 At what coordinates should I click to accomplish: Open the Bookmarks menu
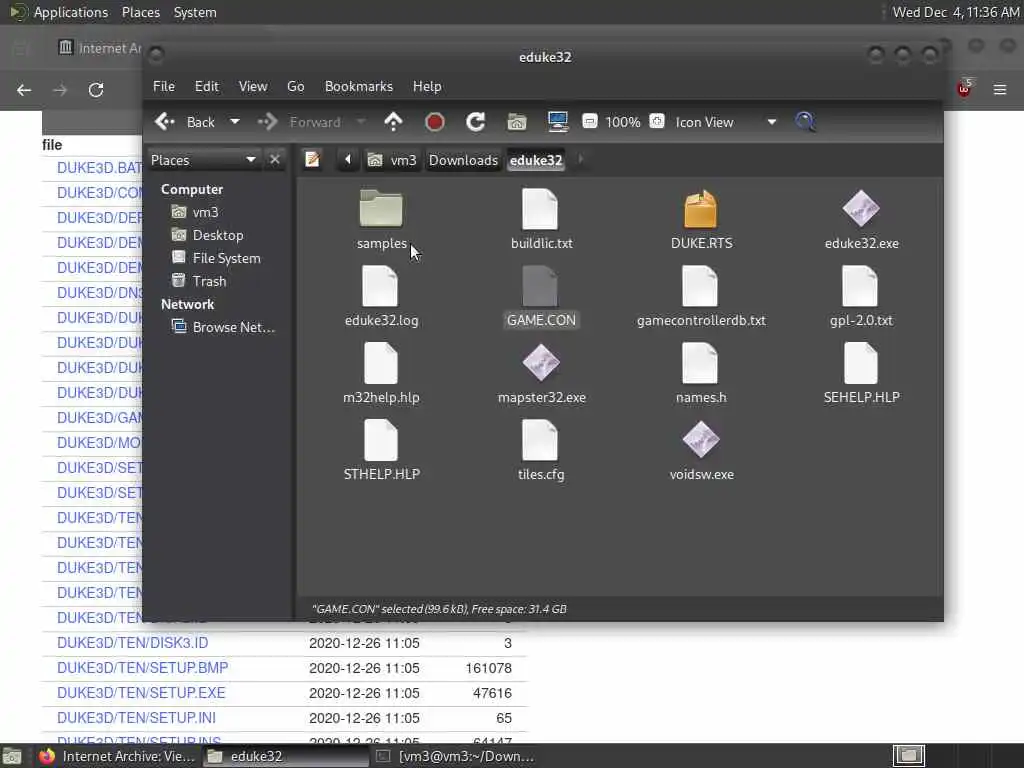pyautogui.click(x=359, y=86)
